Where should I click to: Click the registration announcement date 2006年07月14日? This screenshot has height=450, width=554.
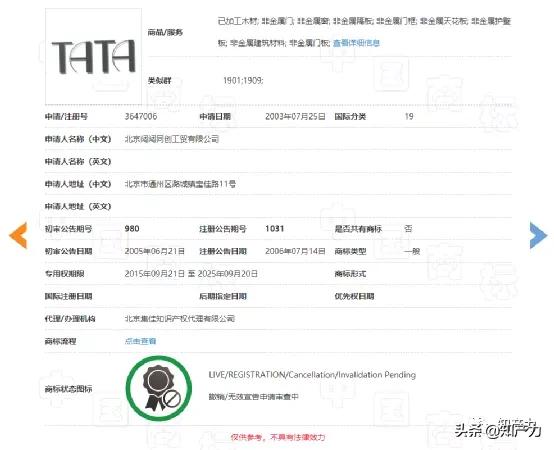coord(295,251)
